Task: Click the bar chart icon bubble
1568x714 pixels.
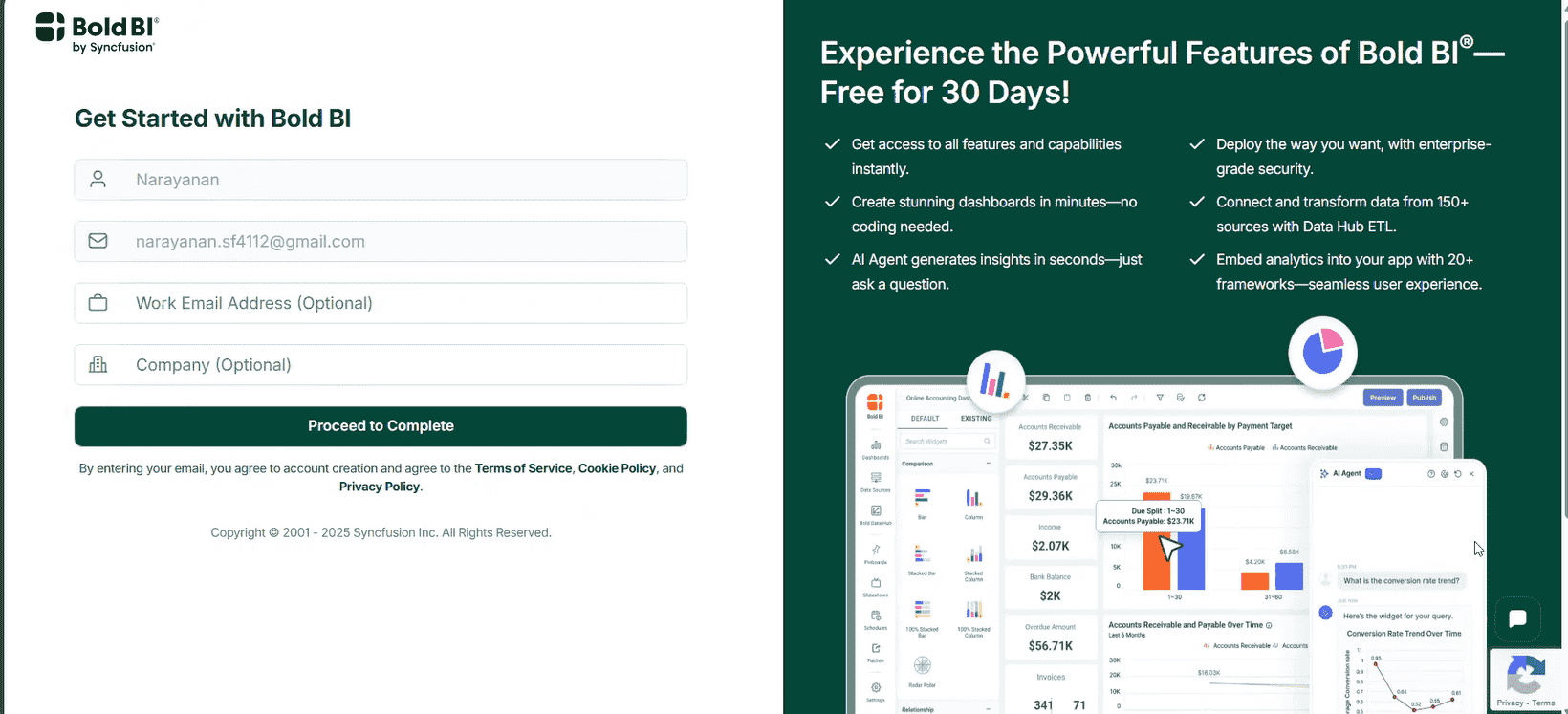Action: click(994, 382)
